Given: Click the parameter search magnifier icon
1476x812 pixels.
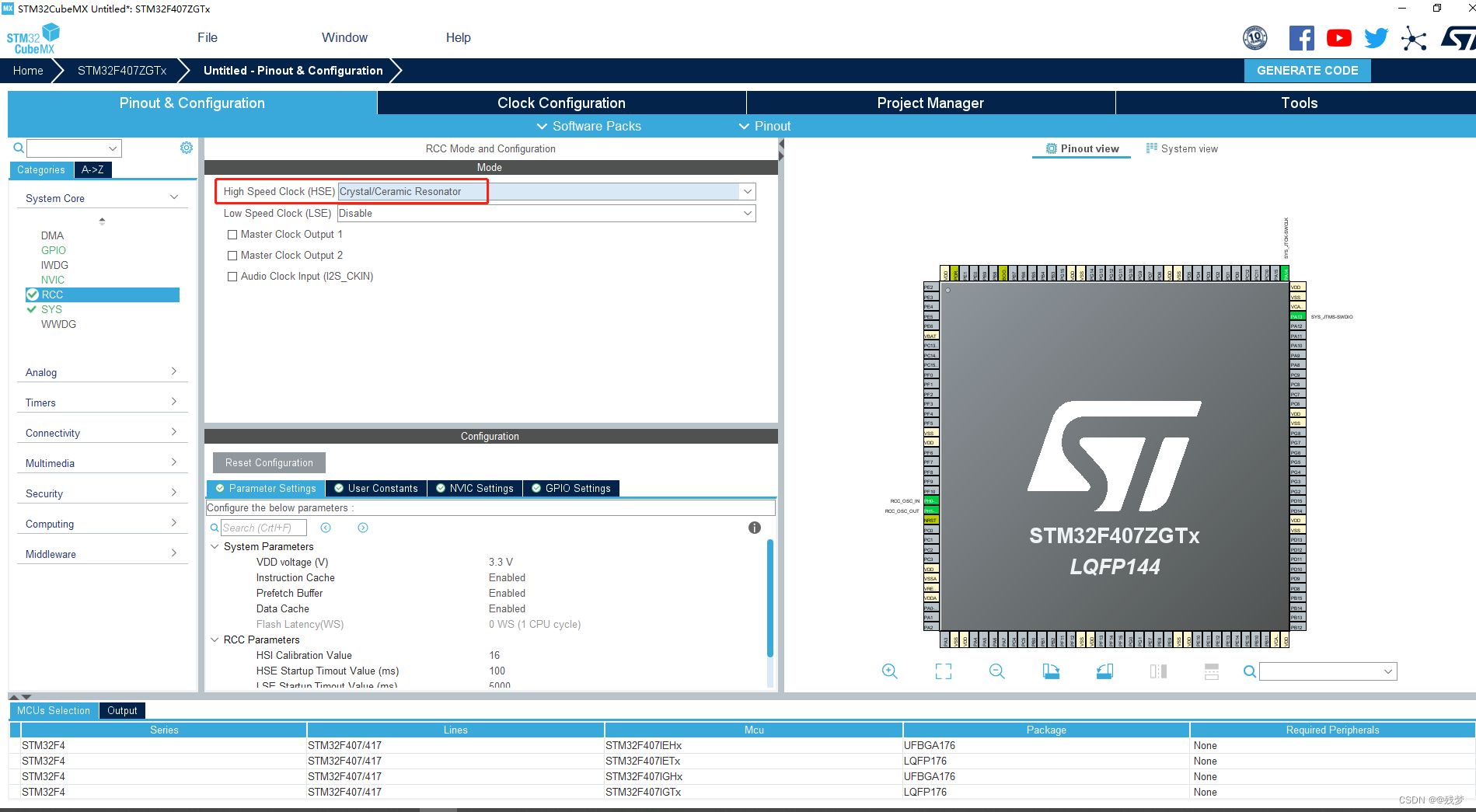Looking at the screenshot, I should (x=215, y=528).
